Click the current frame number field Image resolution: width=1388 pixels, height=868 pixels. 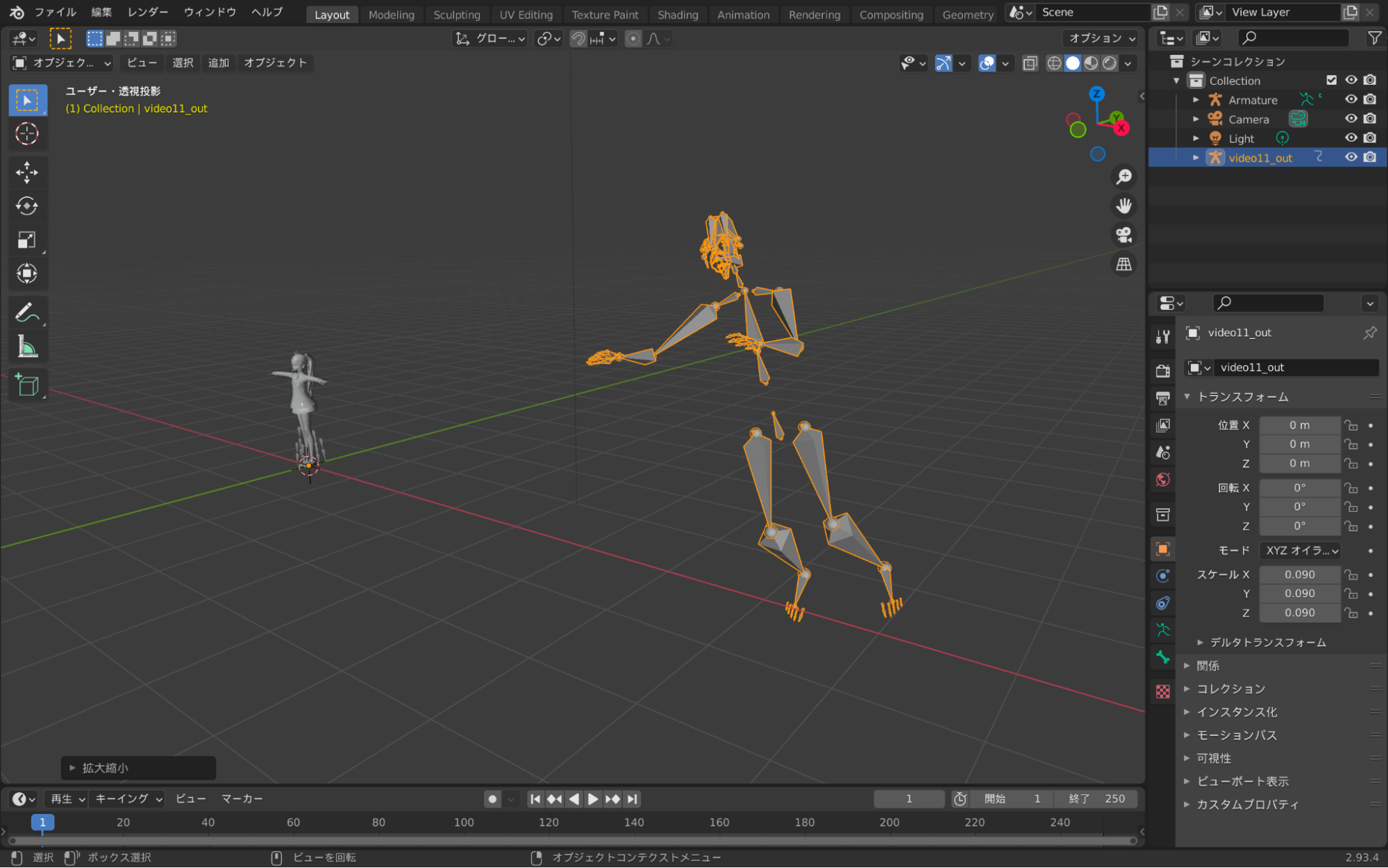(909, 799)
